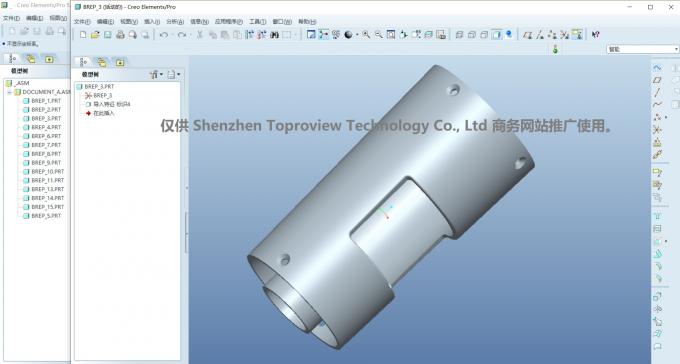Click the Refit view icon

point(391,35)
